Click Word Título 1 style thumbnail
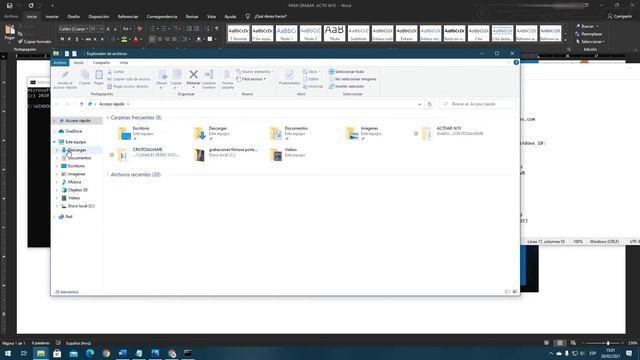Screen dimensions: 640x360 point(287,33)
